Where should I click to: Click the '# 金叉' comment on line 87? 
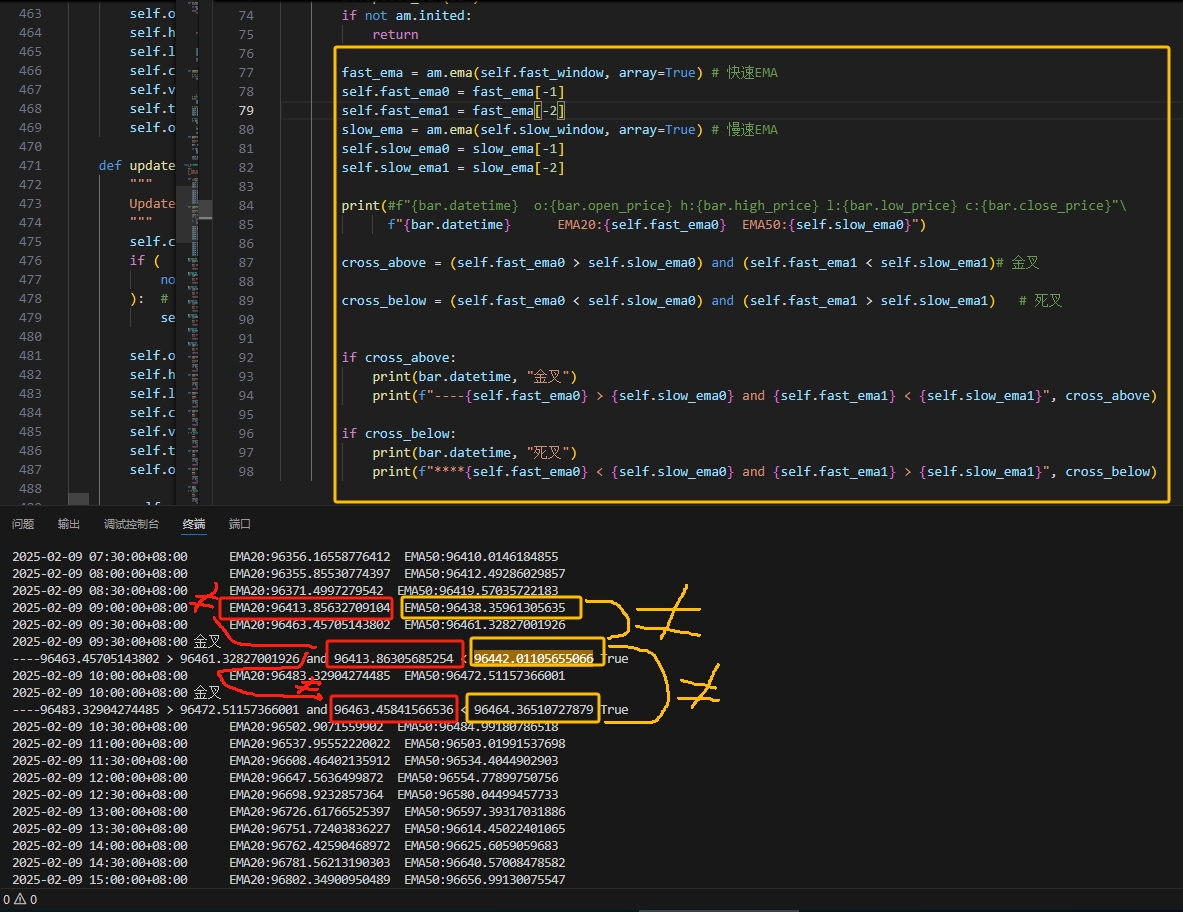[x=1018, y=263]
